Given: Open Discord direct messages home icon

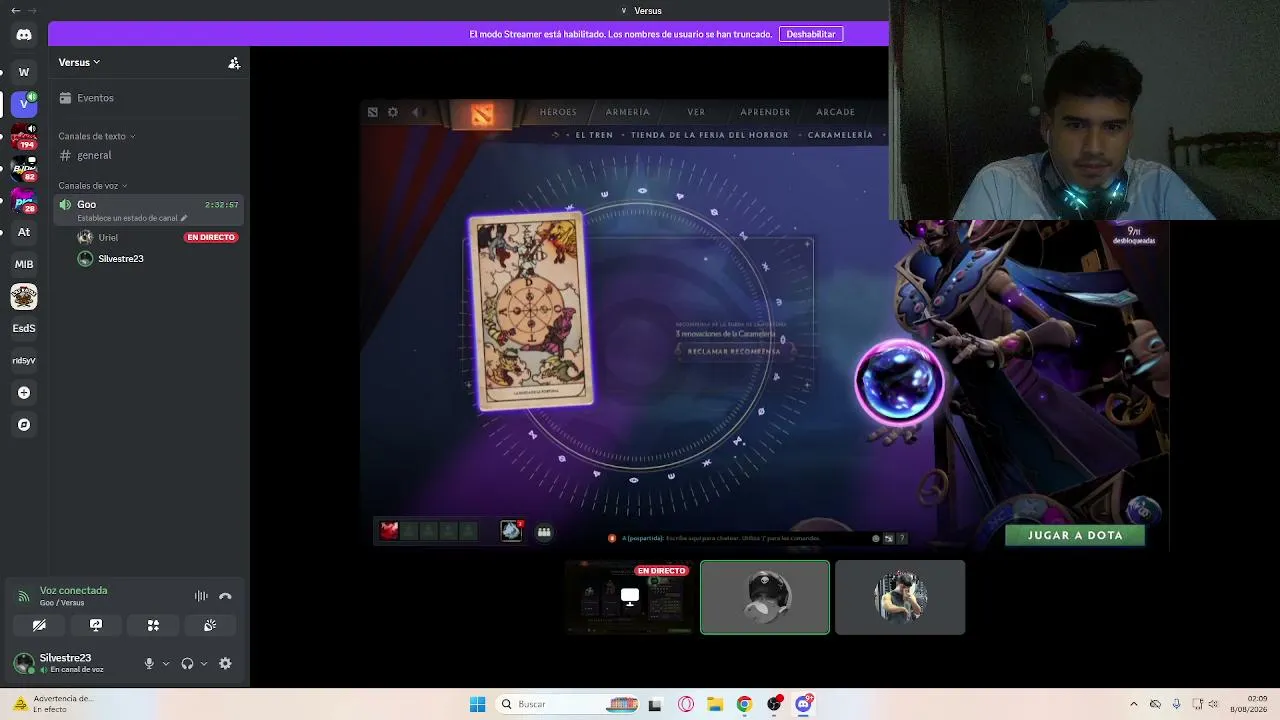Looking at the screenshot, I should point(24,35).
